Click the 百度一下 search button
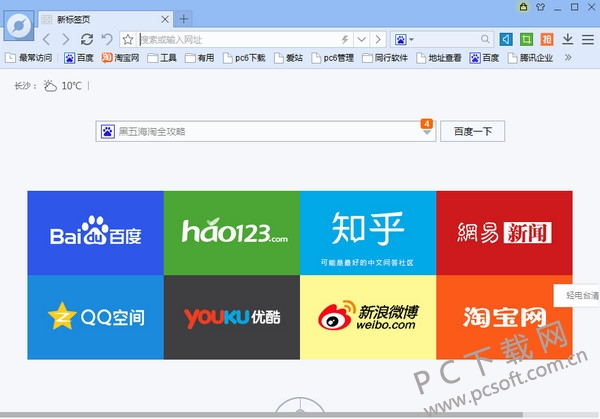The width and height of the screenshot is (600, 419). click(472, 131)
